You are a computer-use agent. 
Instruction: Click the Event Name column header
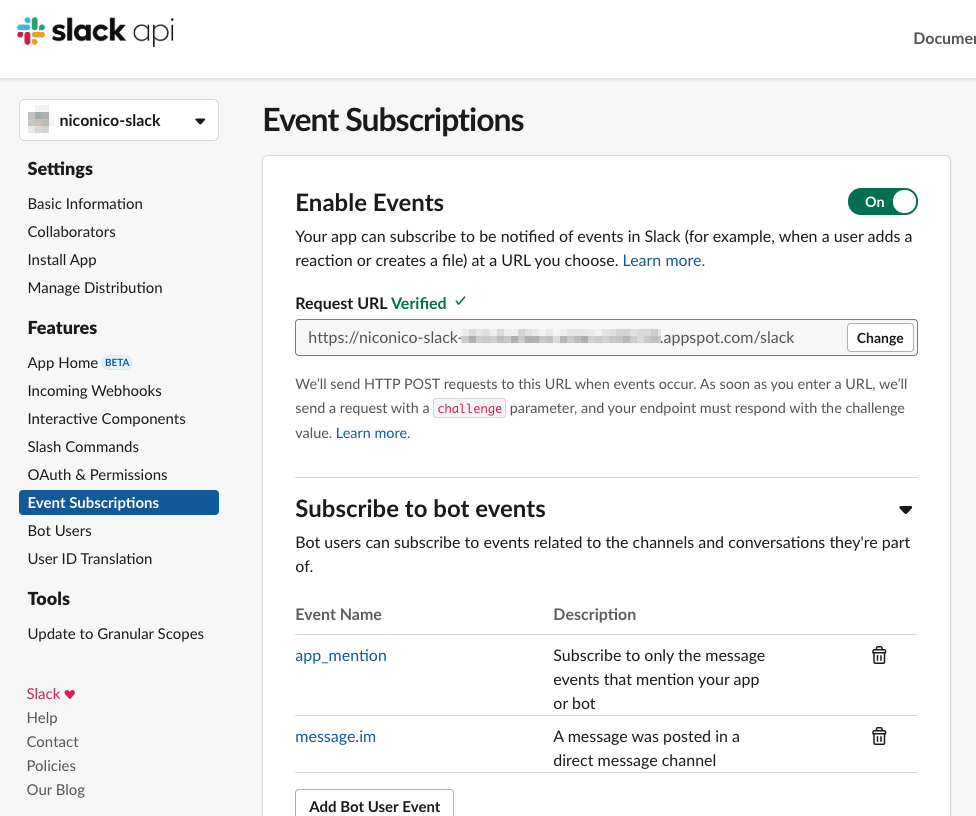(339, 615)
